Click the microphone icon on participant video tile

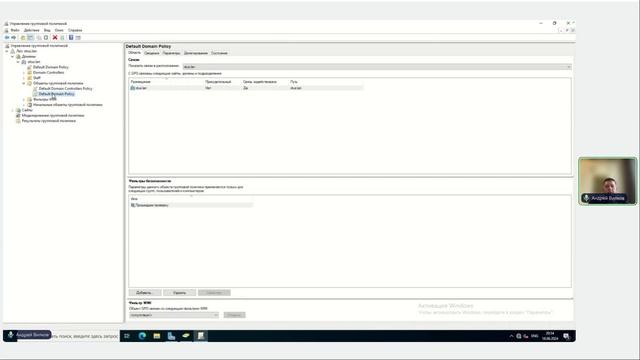point(586,198)
